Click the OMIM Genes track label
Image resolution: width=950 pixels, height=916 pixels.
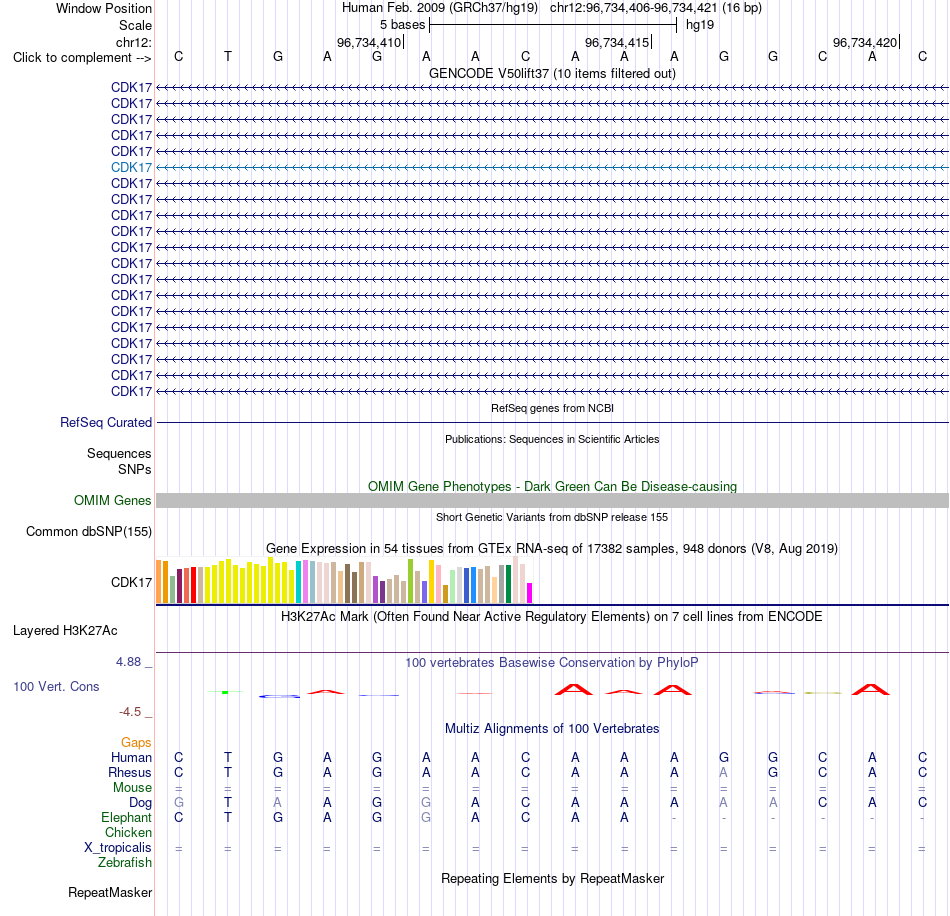[x=113, y=500]
